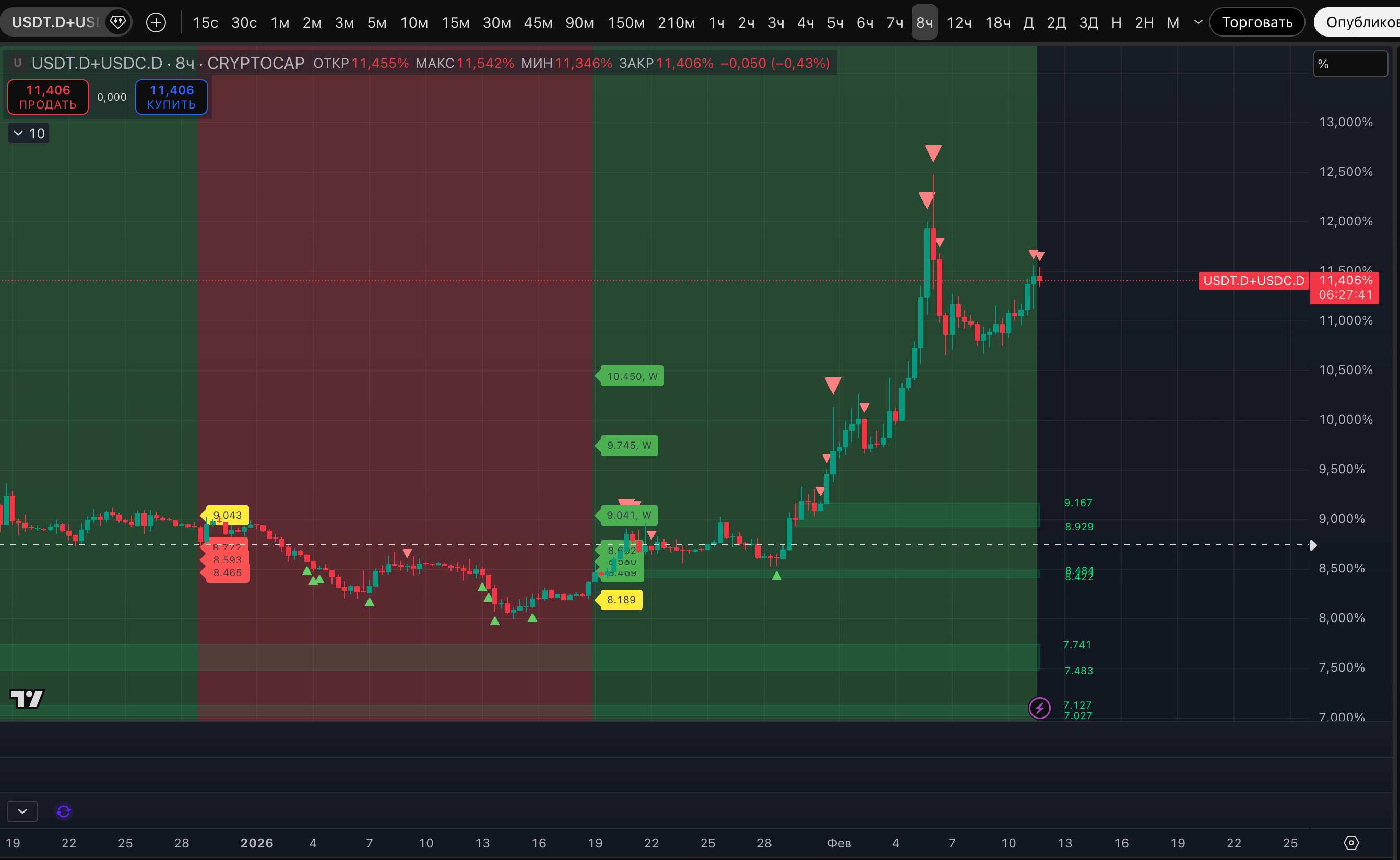
Task: Click the Торговать button
Action: tap(1256, 22)
